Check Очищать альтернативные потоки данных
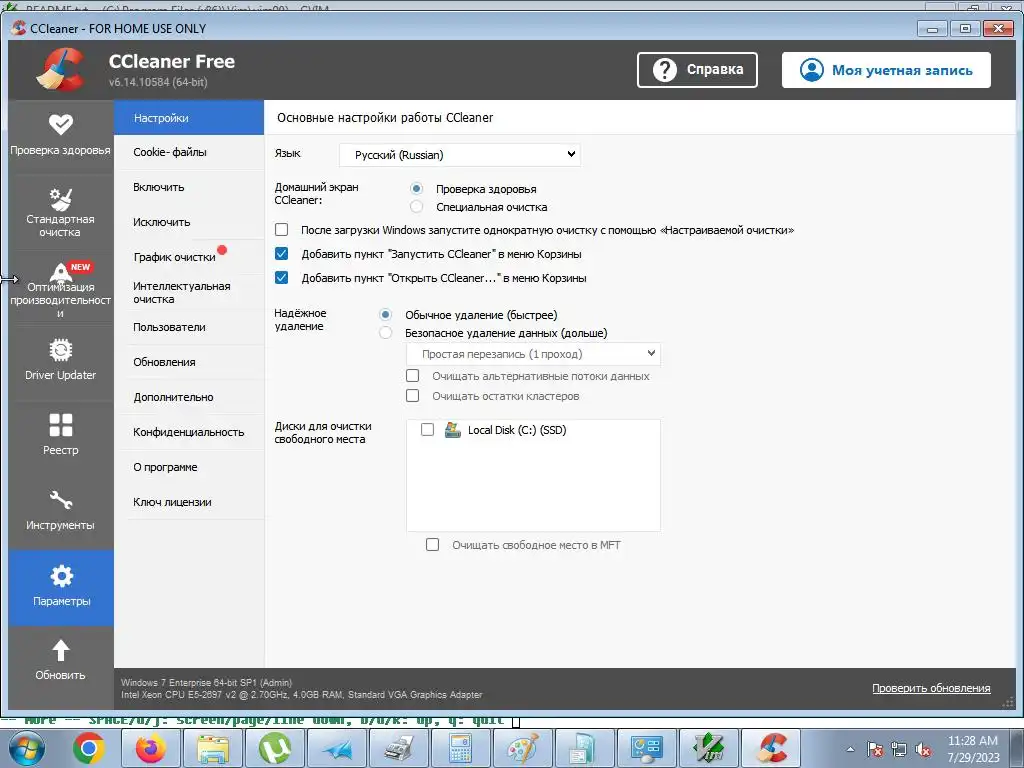Screen dimensions: 1024x768 pyautogui.click(x=413, y=376)
